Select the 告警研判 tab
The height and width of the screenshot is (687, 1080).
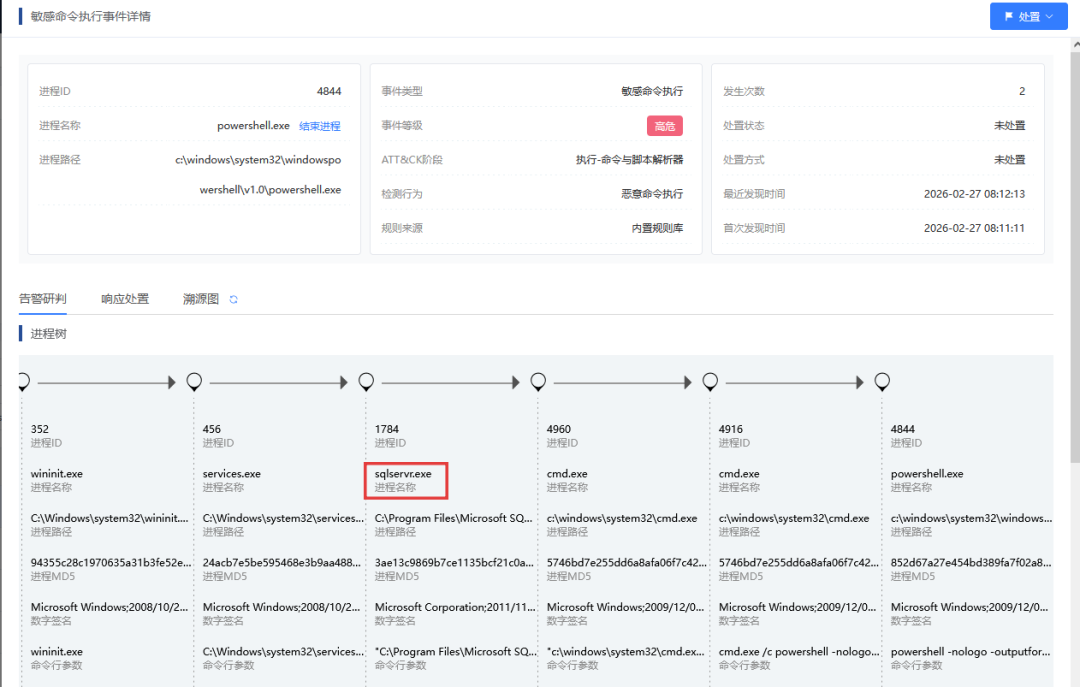coord(43,298)
